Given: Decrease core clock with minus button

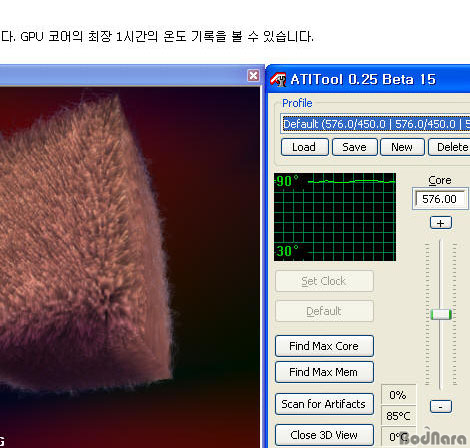Looking at the screenshot, I should (441, 406).
